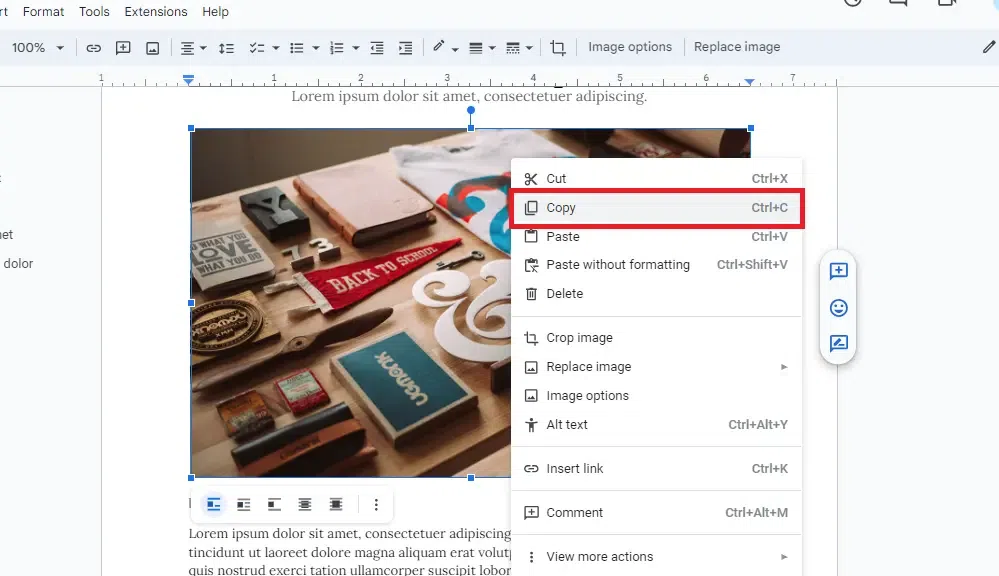Click the Lorem ipsum caption above image

click(469, 96)
